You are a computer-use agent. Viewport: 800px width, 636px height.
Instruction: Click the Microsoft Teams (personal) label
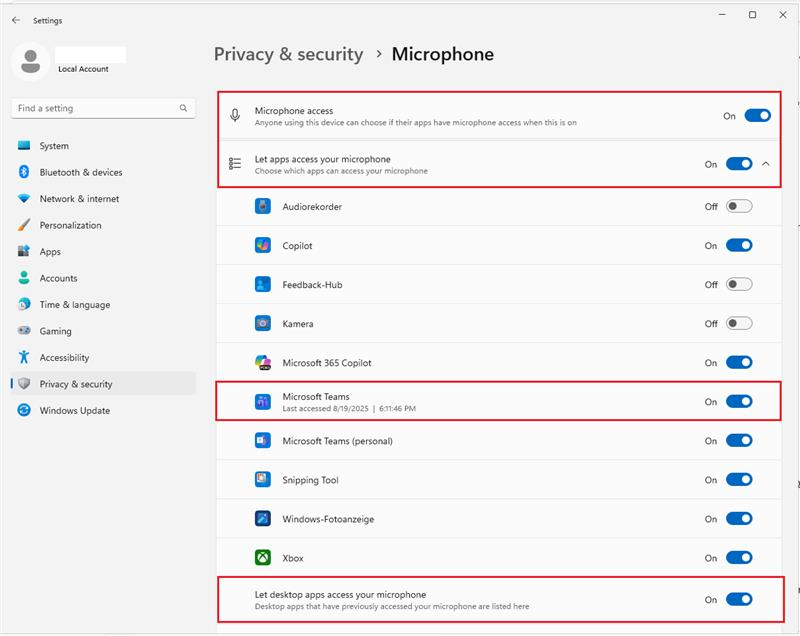click(338, 441)
